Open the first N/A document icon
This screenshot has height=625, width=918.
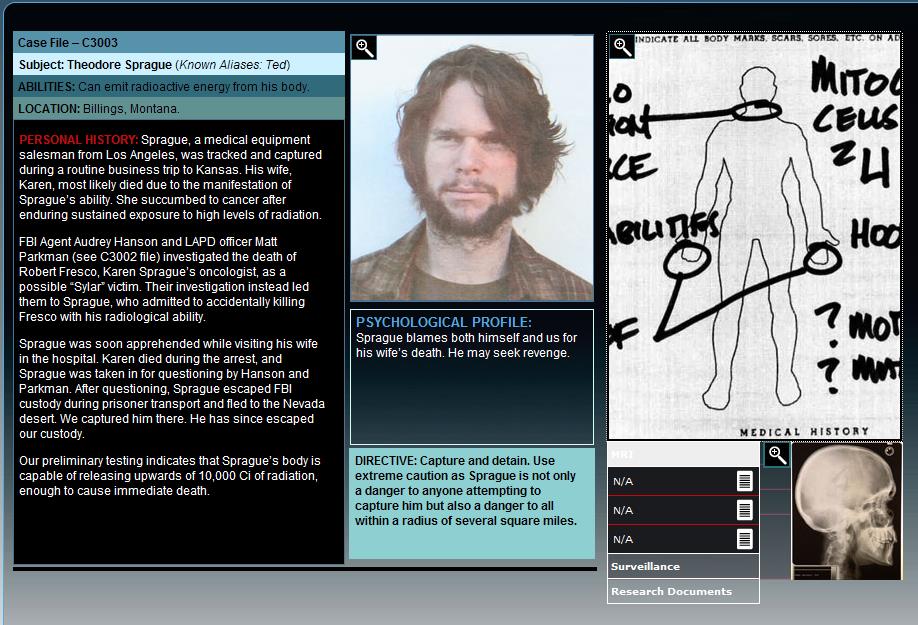tap(744, 482)
